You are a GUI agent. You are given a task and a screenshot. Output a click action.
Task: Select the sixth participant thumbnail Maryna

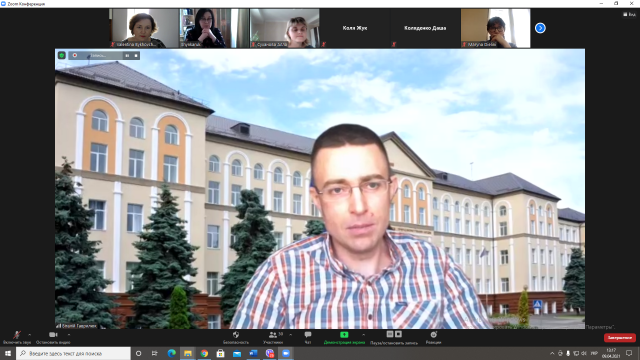pyautogui.click(x=496, y=28)
